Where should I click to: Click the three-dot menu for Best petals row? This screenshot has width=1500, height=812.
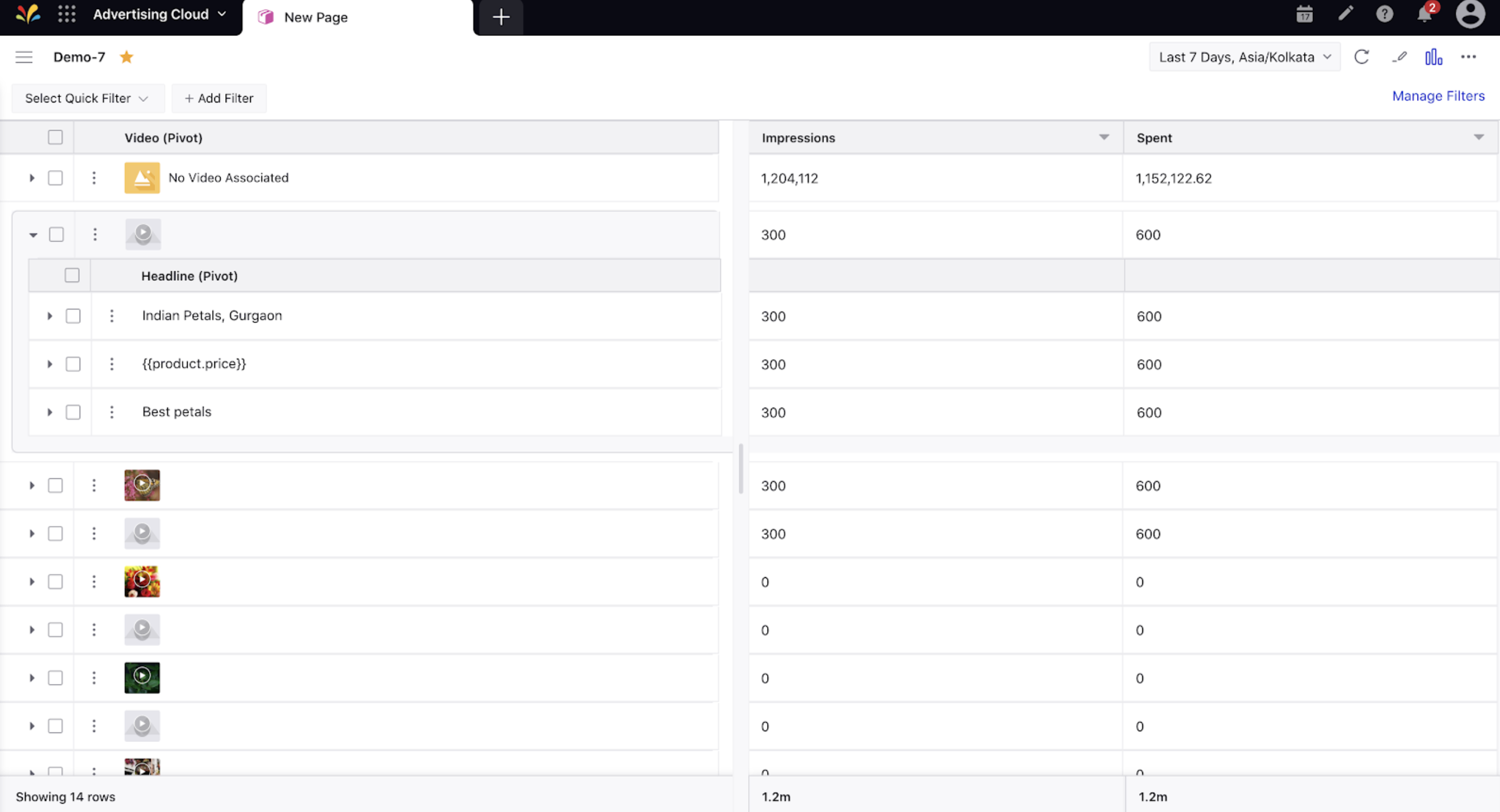[111, 411]
